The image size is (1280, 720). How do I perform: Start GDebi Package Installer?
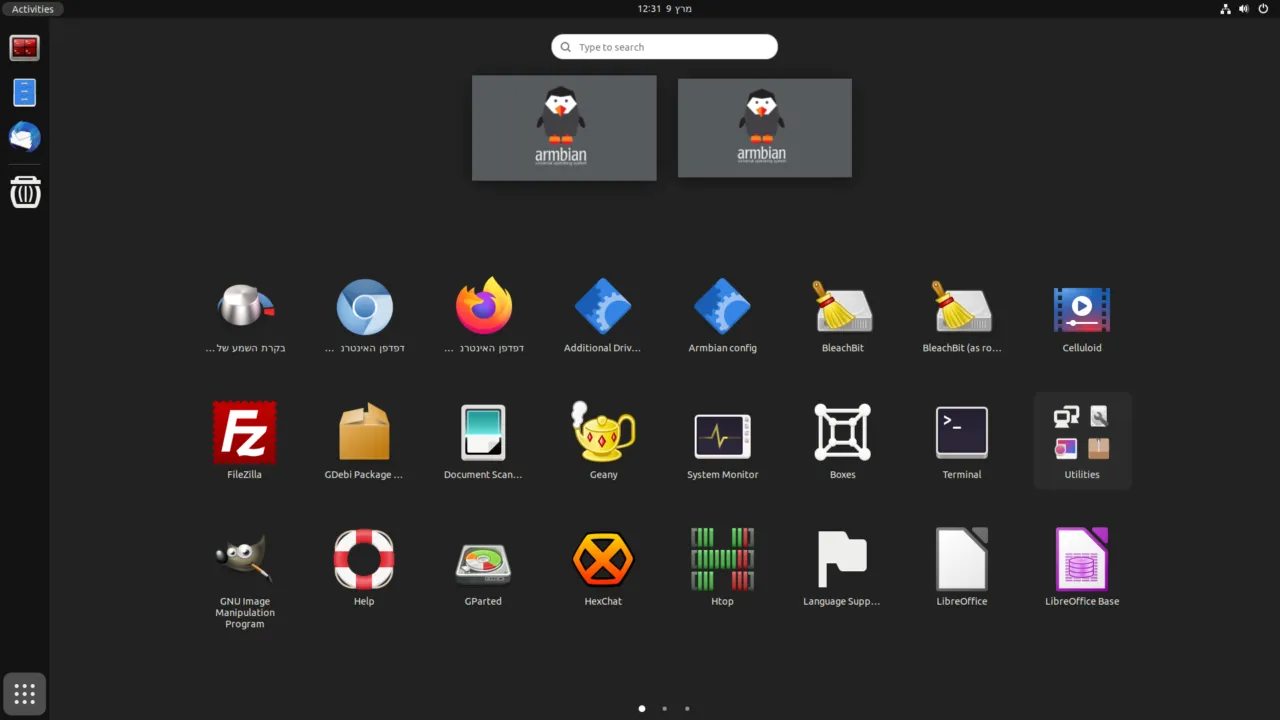(x=364, y=432)
